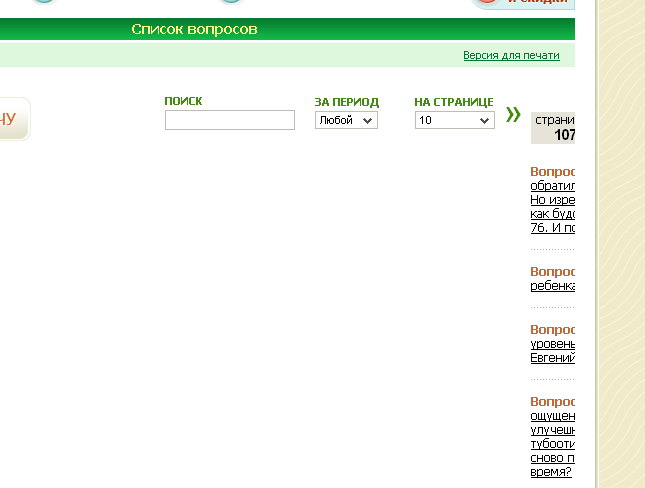Open the Версия для печати link
The width and height of the screenshot is (645, 488).
click(x=511, y=55)
